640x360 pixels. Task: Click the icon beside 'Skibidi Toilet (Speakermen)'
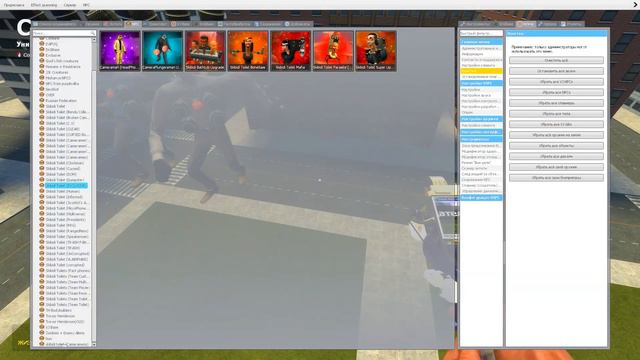(x=42, y=236)
